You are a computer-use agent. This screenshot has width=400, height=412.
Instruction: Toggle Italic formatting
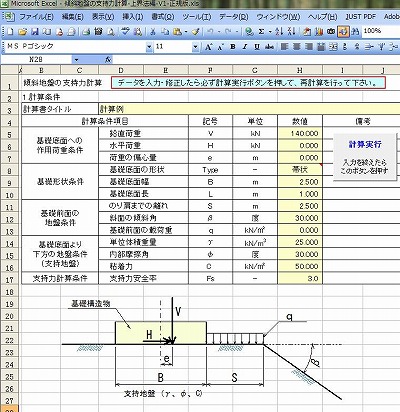245,47
